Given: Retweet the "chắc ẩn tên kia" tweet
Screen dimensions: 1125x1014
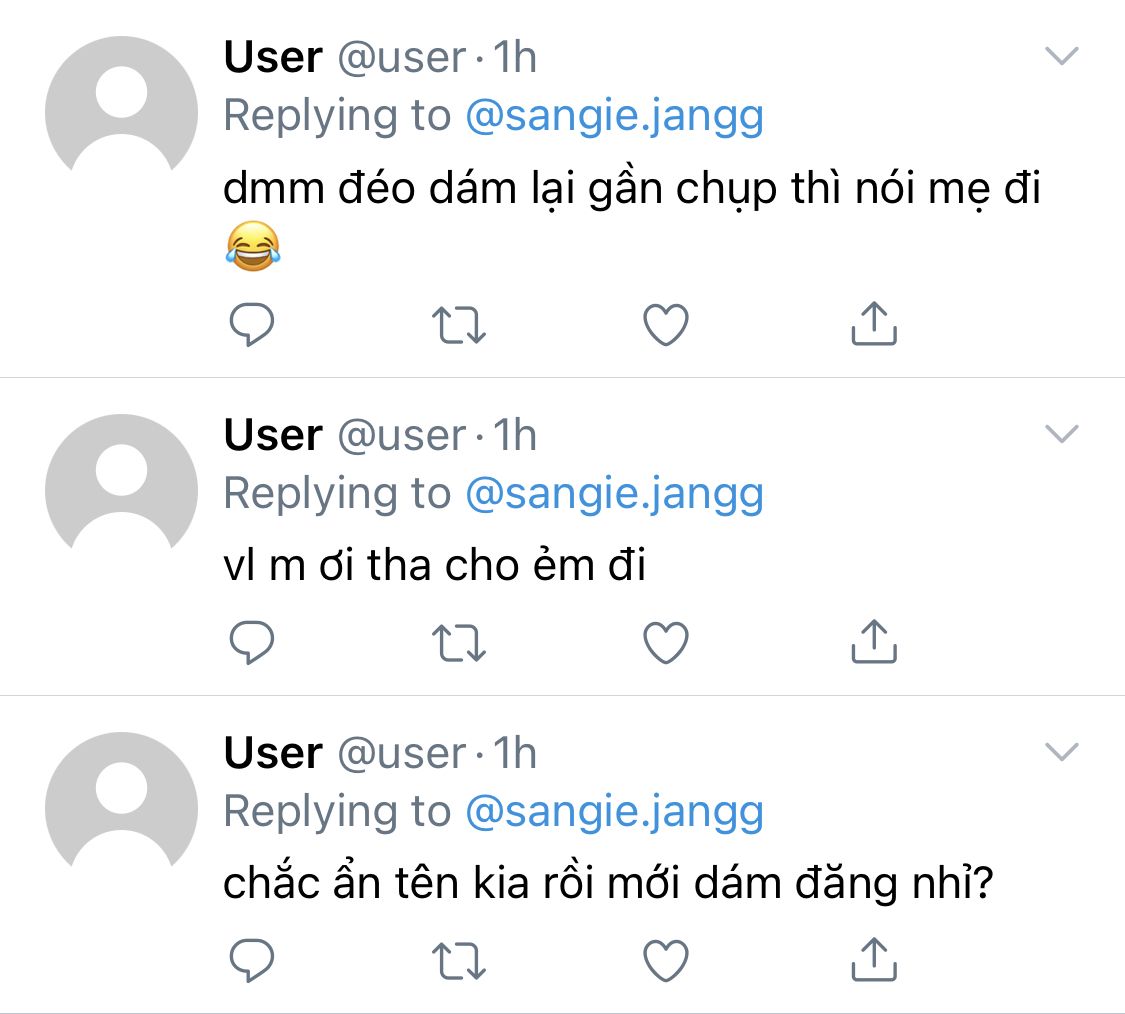Looking at the screenshot, I should coord(459,961).
